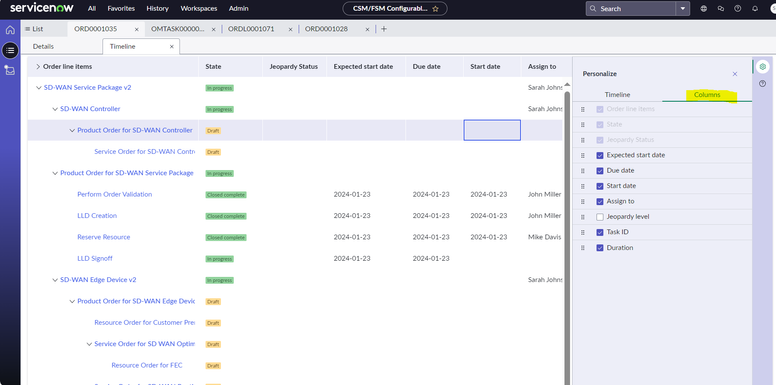The width and height of the screenshot is (776, 385).
Task: Open the globe scope selector icon
Action: click(704, 8)
